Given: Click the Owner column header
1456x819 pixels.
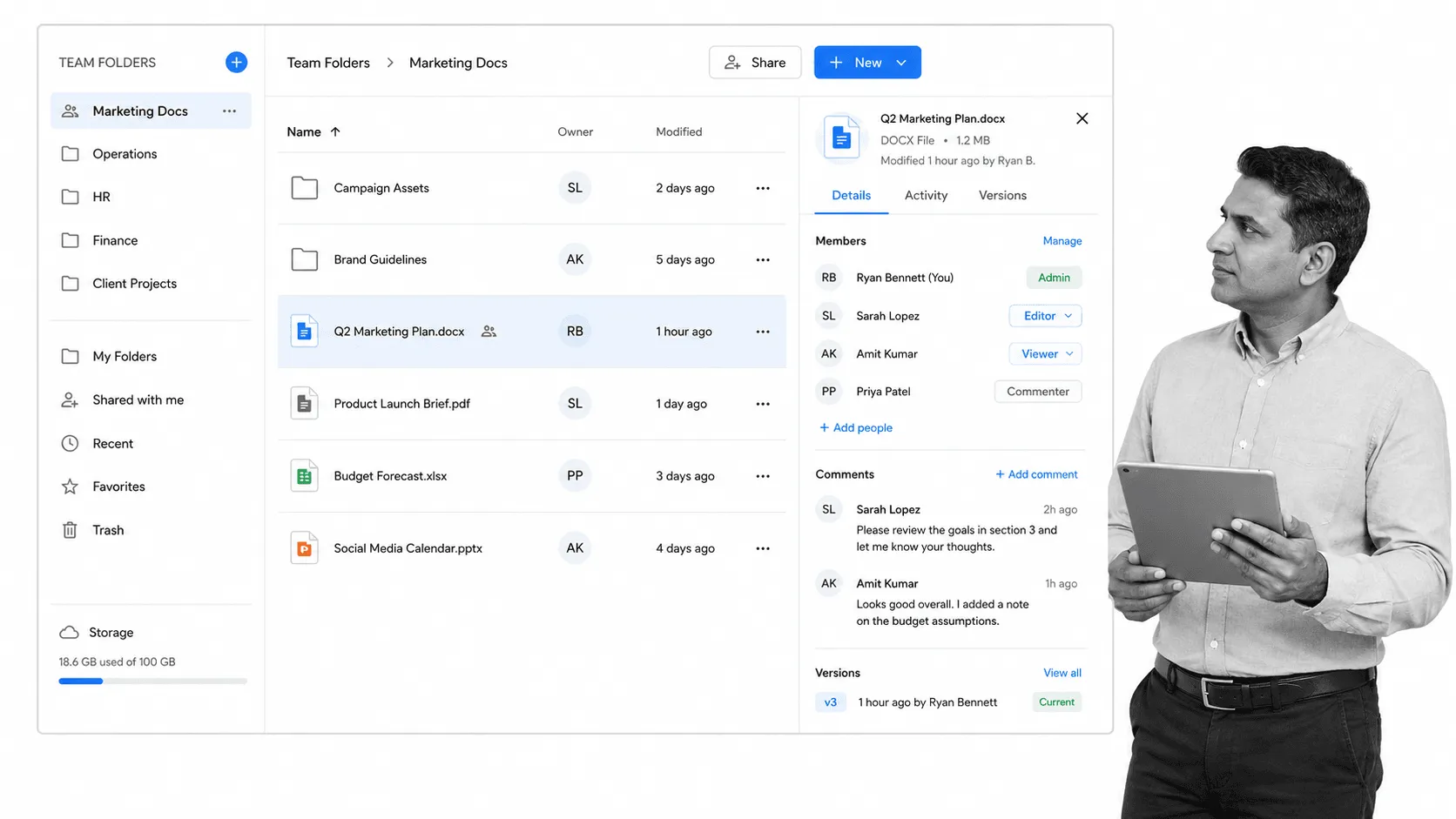Looking at the screenshot, I should (x=575, y=131).
